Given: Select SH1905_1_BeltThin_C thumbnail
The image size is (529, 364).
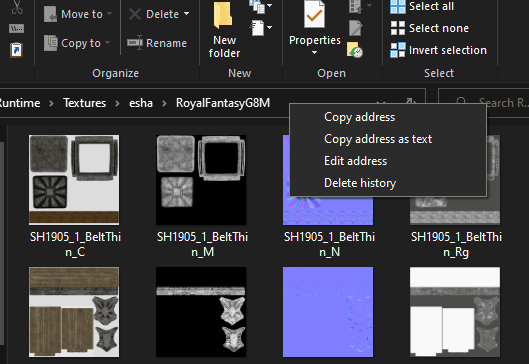Looking at the screenshot, I should click(x=74, y=180).
